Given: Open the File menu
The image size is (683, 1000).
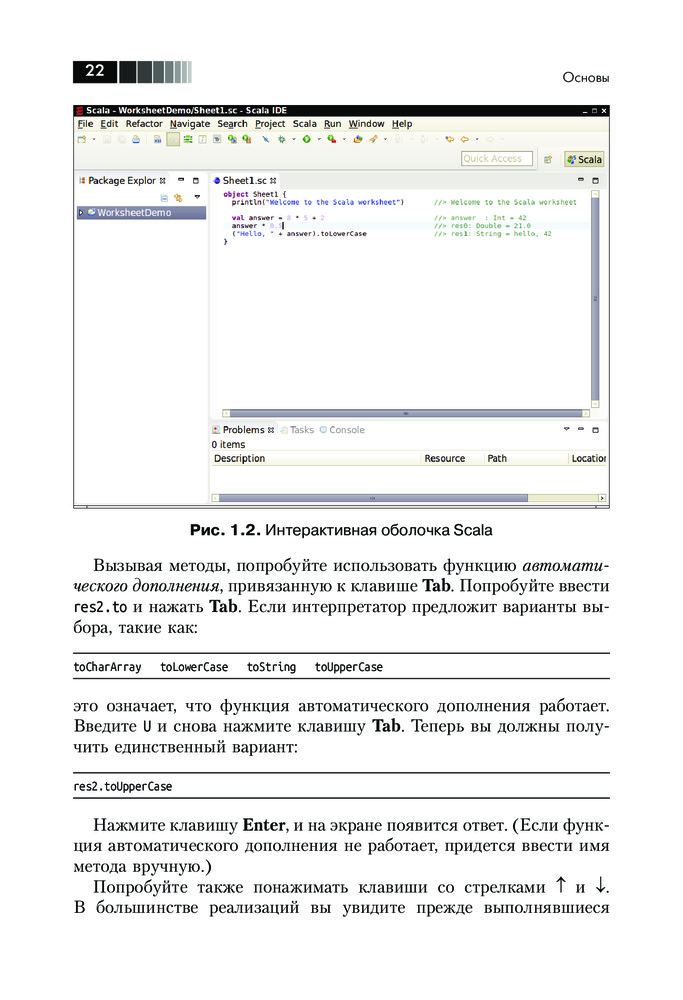Looking at the screenshot, I should pos(85,124).
